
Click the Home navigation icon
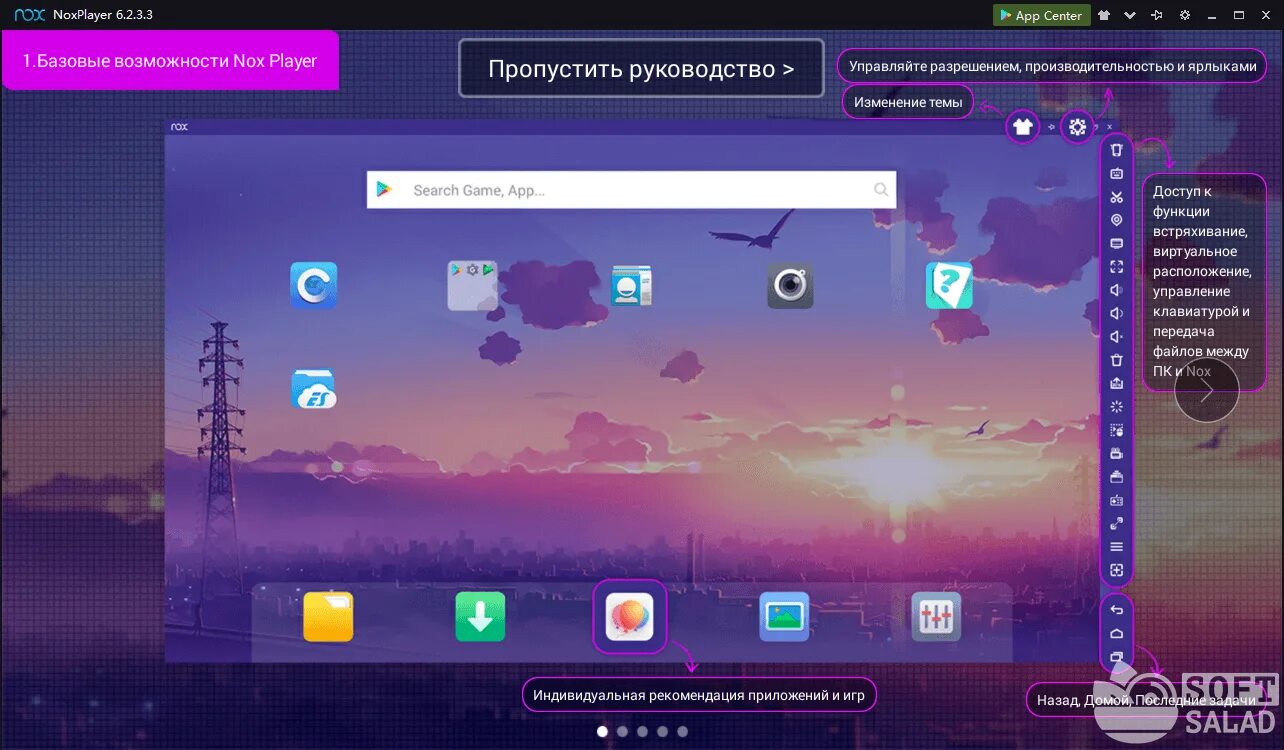pyautogui.click(x=1117, y=634)
